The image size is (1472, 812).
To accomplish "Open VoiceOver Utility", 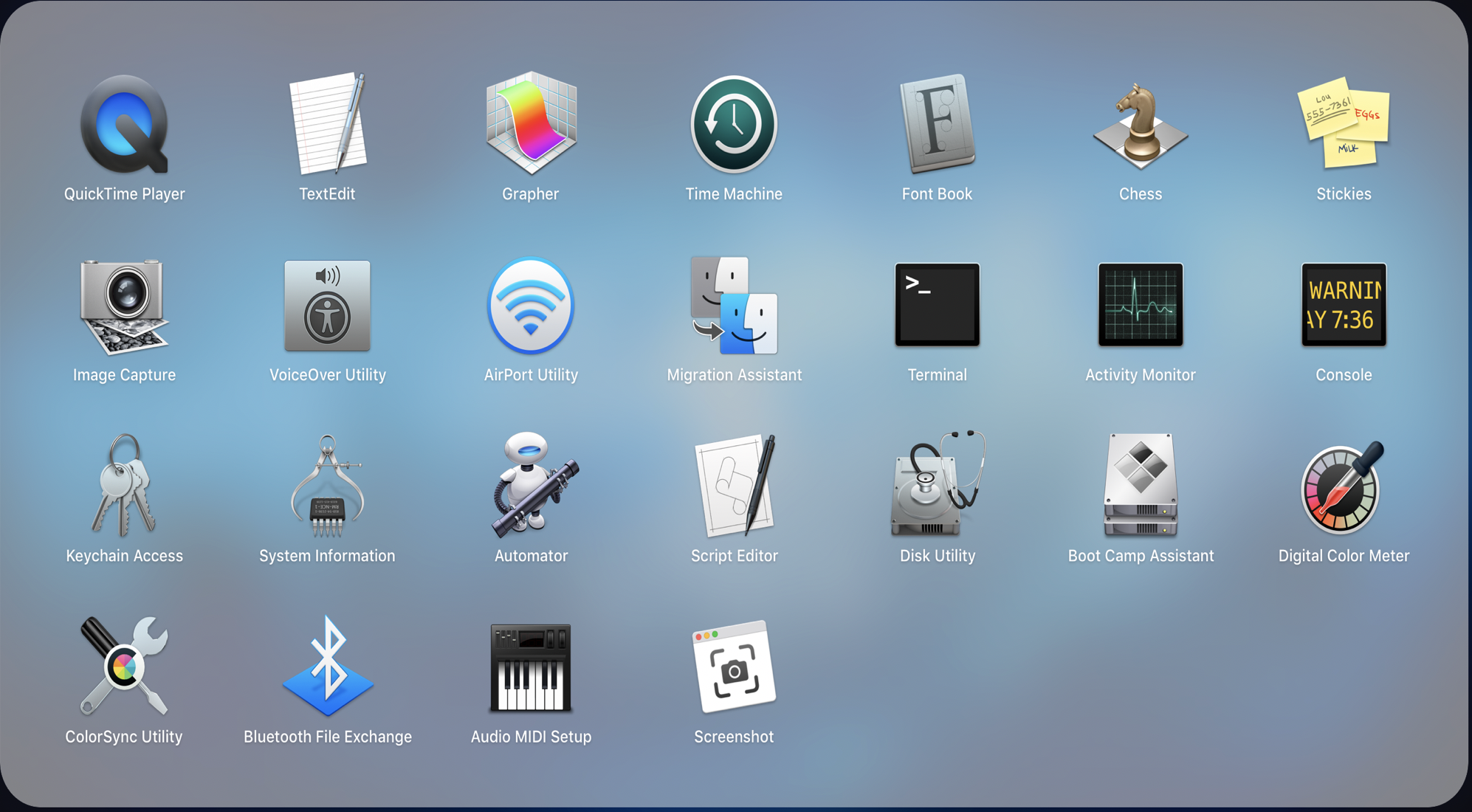I will (327, 306).
